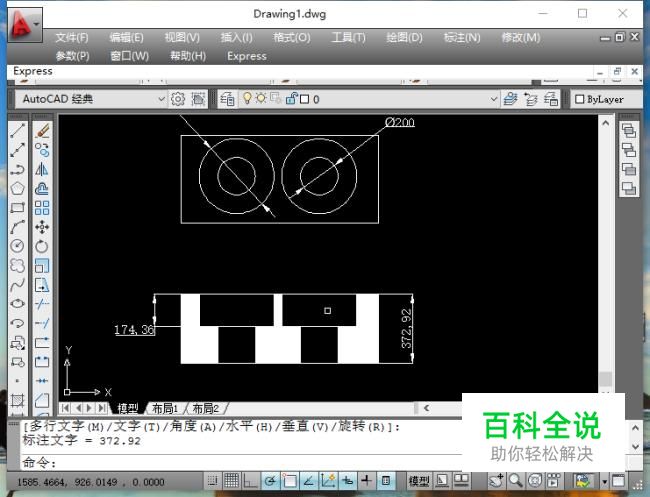Open the 绘图(D) menu

404,38
